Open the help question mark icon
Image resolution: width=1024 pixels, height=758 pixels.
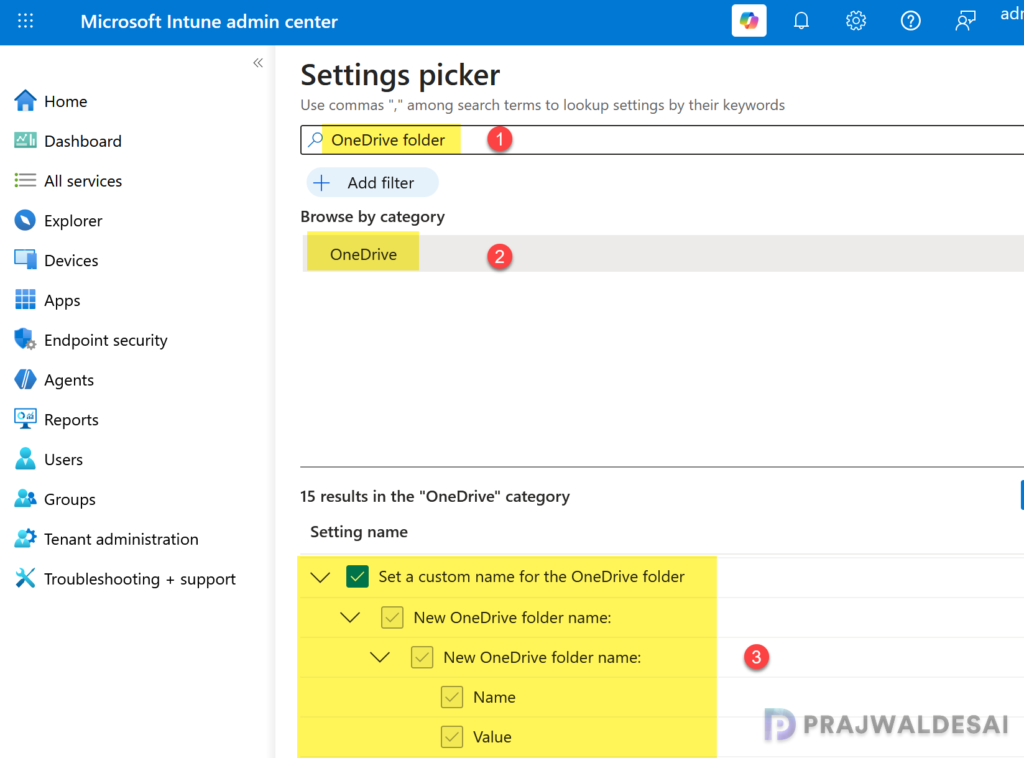coord(910,21)
